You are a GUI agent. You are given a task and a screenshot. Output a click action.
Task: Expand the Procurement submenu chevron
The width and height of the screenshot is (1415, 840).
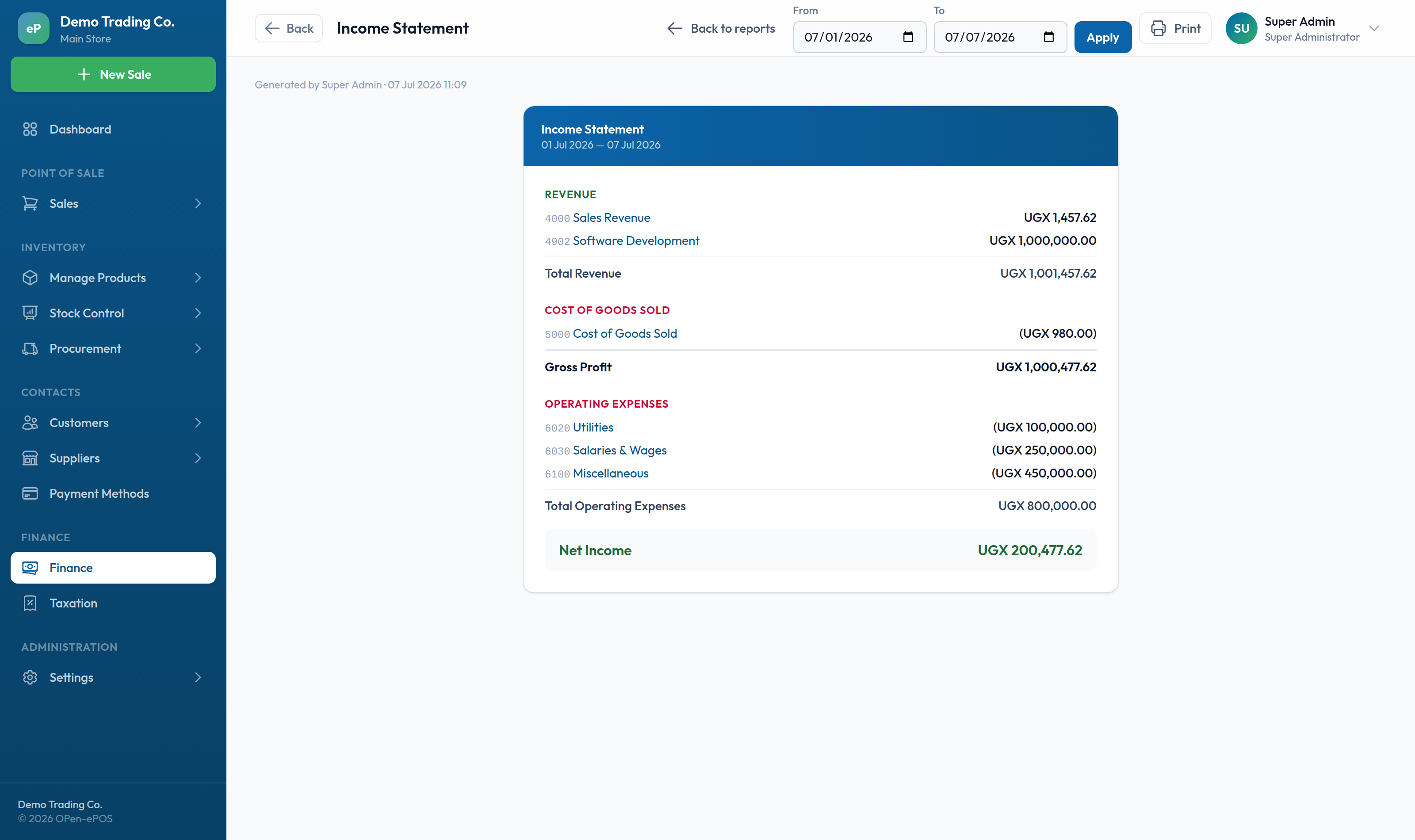point(198,349)
